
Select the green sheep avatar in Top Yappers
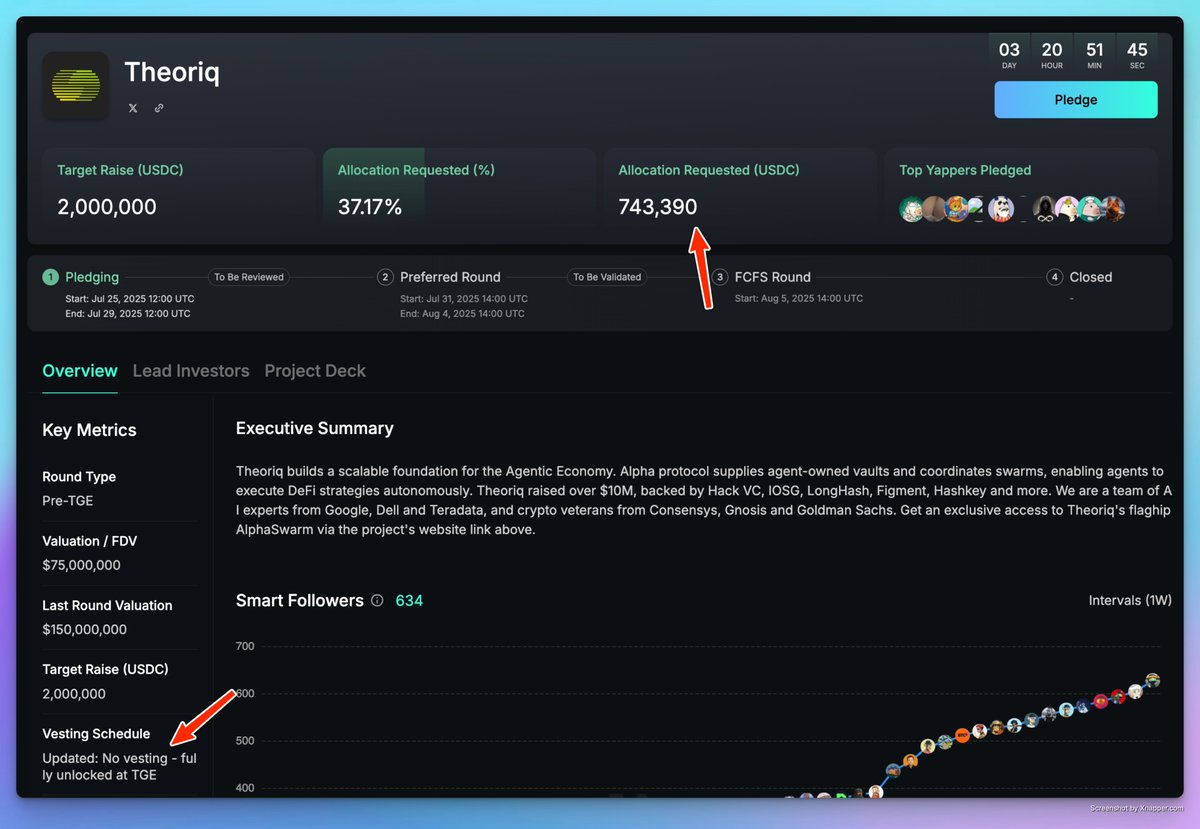pyautogui.click(x=911, y=209)
